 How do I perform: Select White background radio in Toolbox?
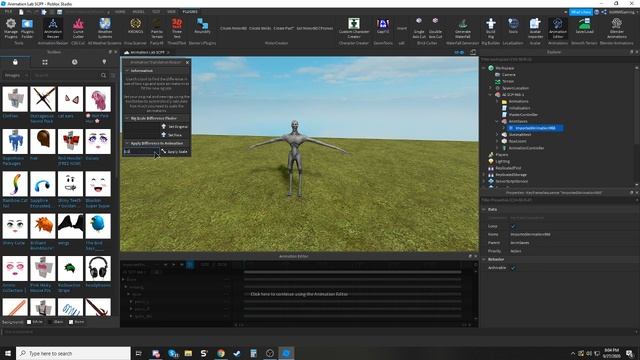point(29,322)
